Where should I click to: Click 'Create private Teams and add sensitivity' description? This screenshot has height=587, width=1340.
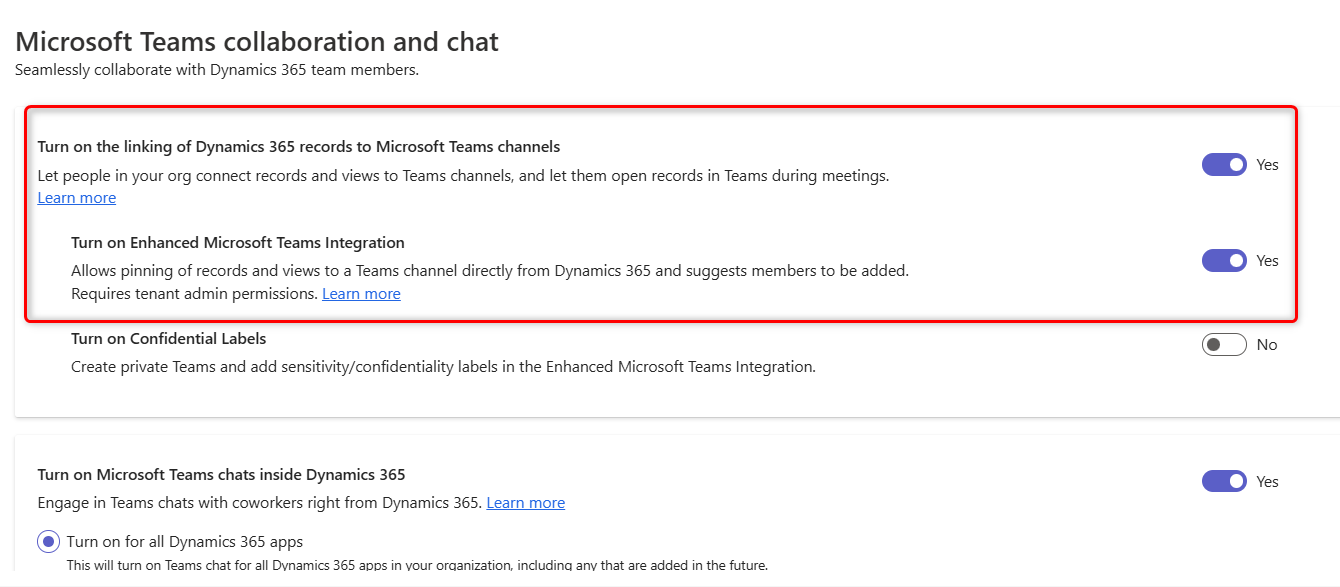(x=443, y=367)
